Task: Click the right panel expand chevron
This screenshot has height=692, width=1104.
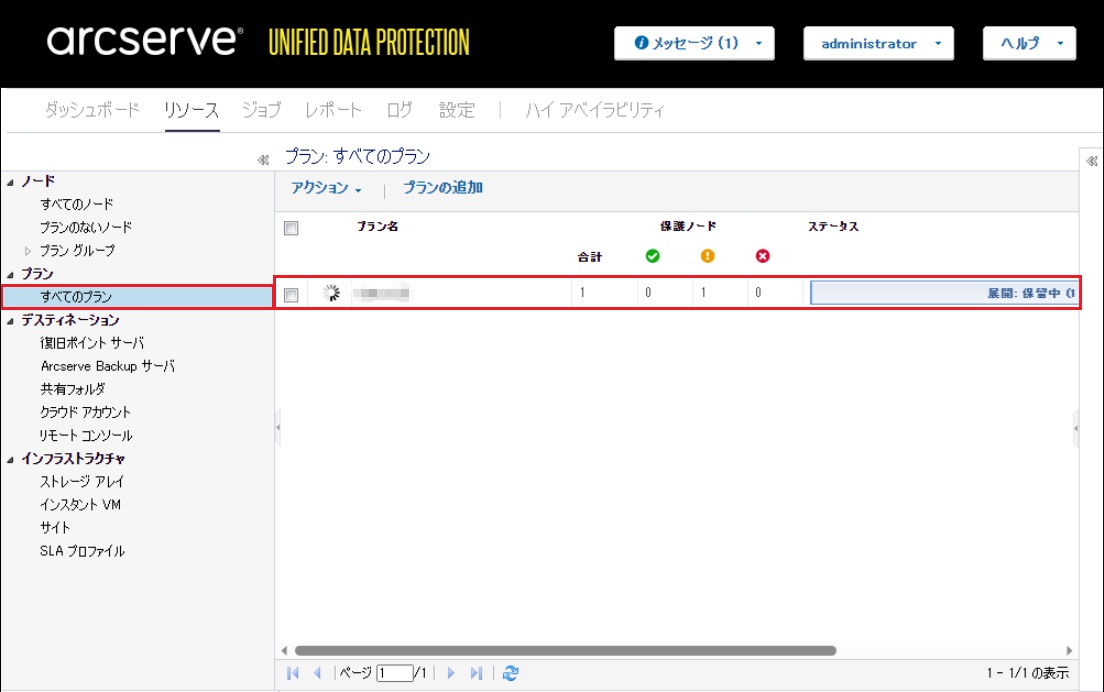Action: pyautogui.click(x=1092, y=160)
